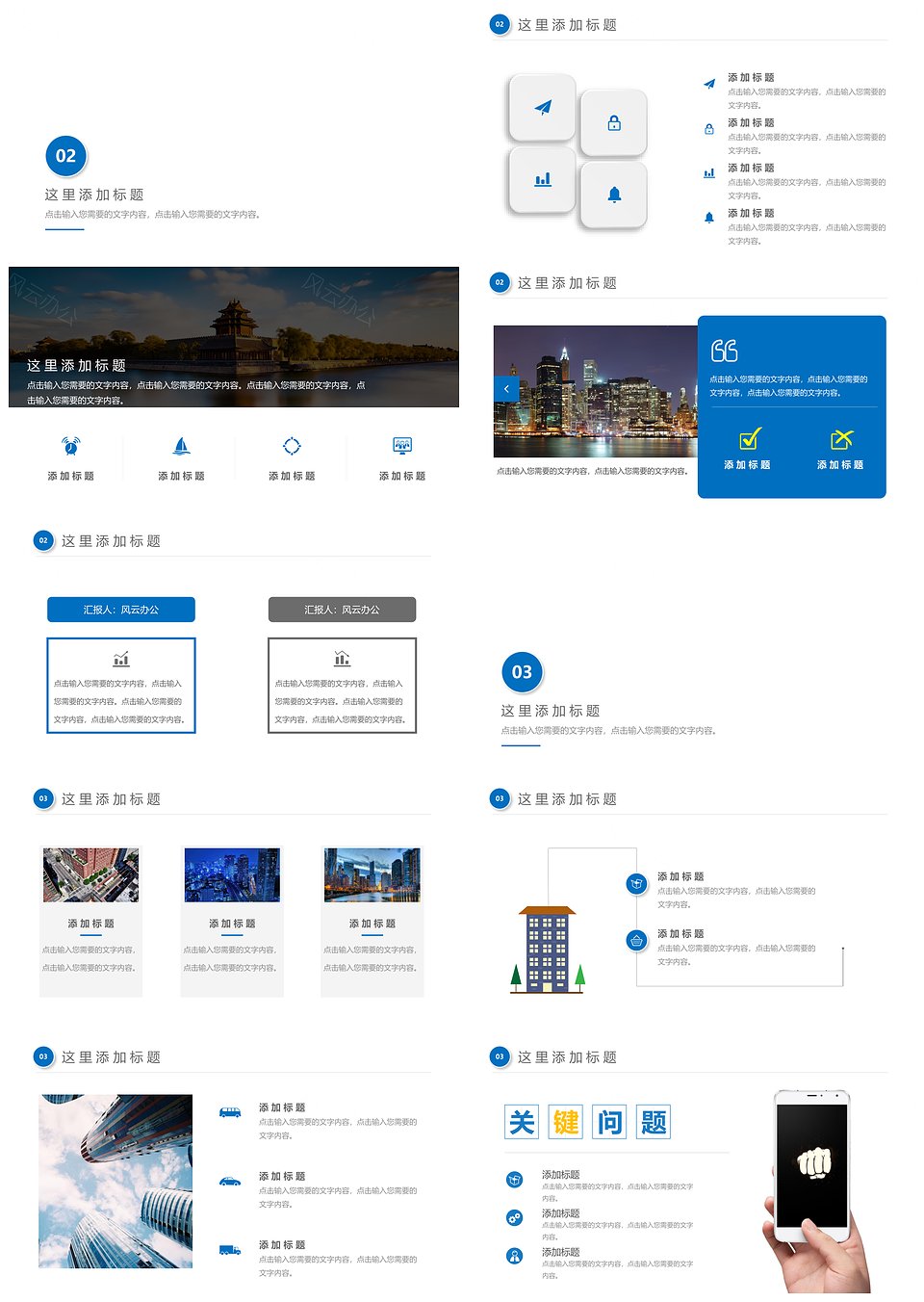This screenshot has width=924, height=1302.
Task: Click the caption below the night skyline photo
Action: pos(593,471)
